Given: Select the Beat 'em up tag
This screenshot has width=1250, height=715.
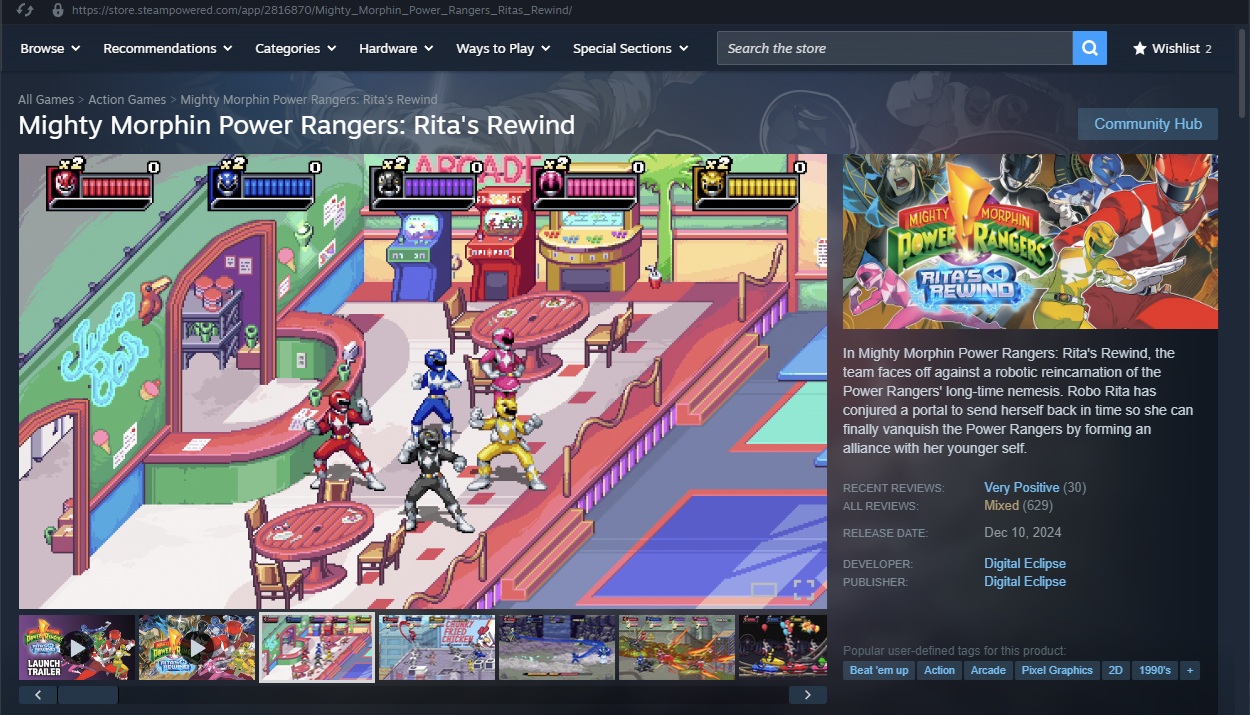Looking at the screenshot, I should pos(879,670).
